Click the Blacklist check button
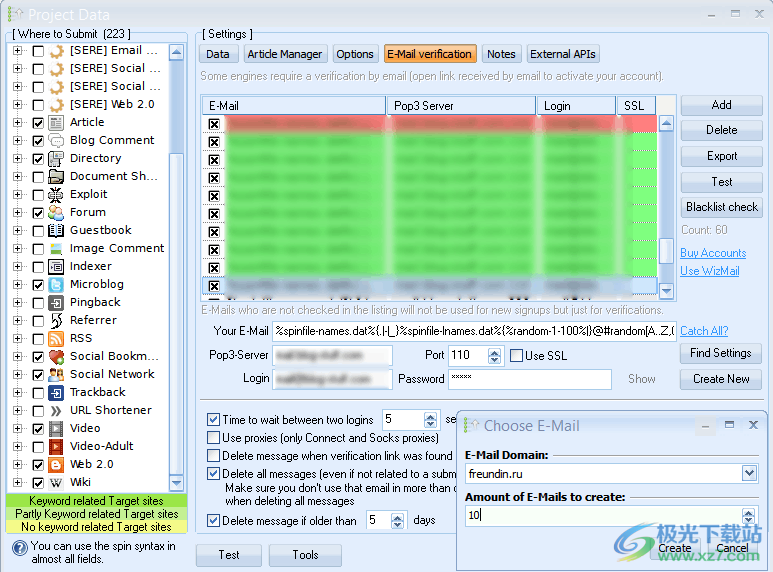This screenshot has width=773, height=572. click(x=721, y=207)
